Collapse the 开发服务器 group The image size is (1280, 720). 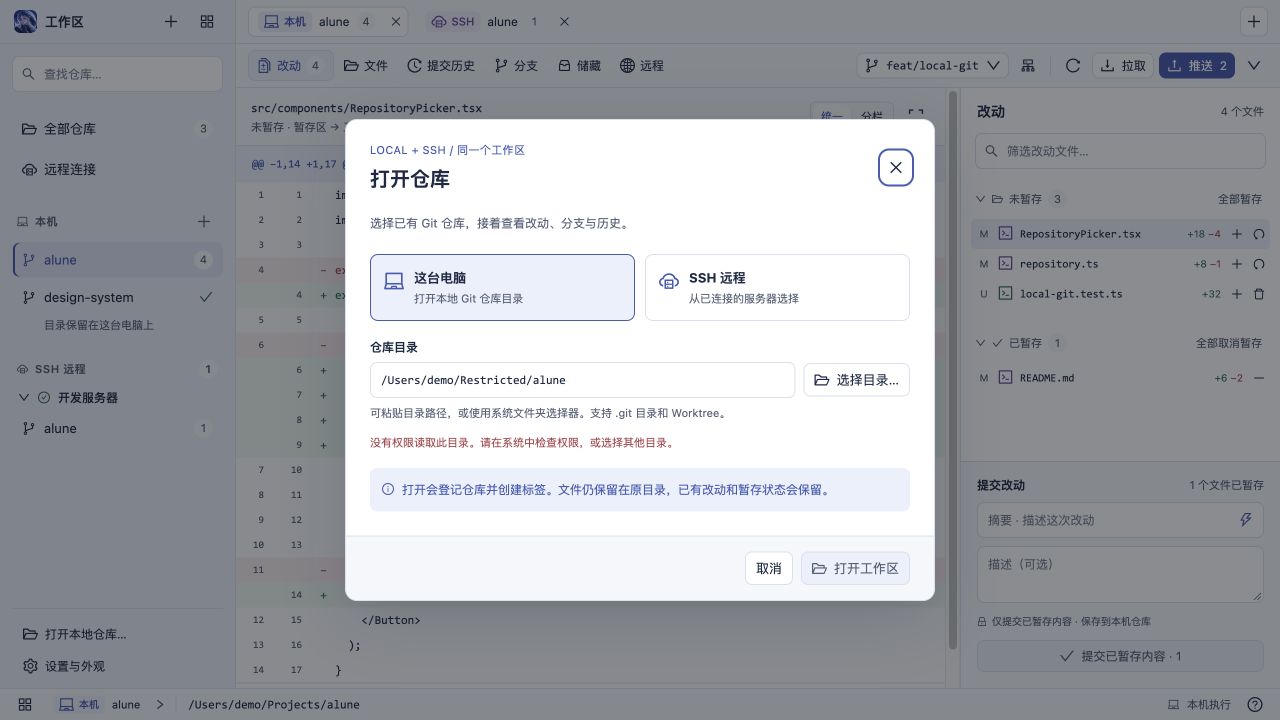(25, 397)
